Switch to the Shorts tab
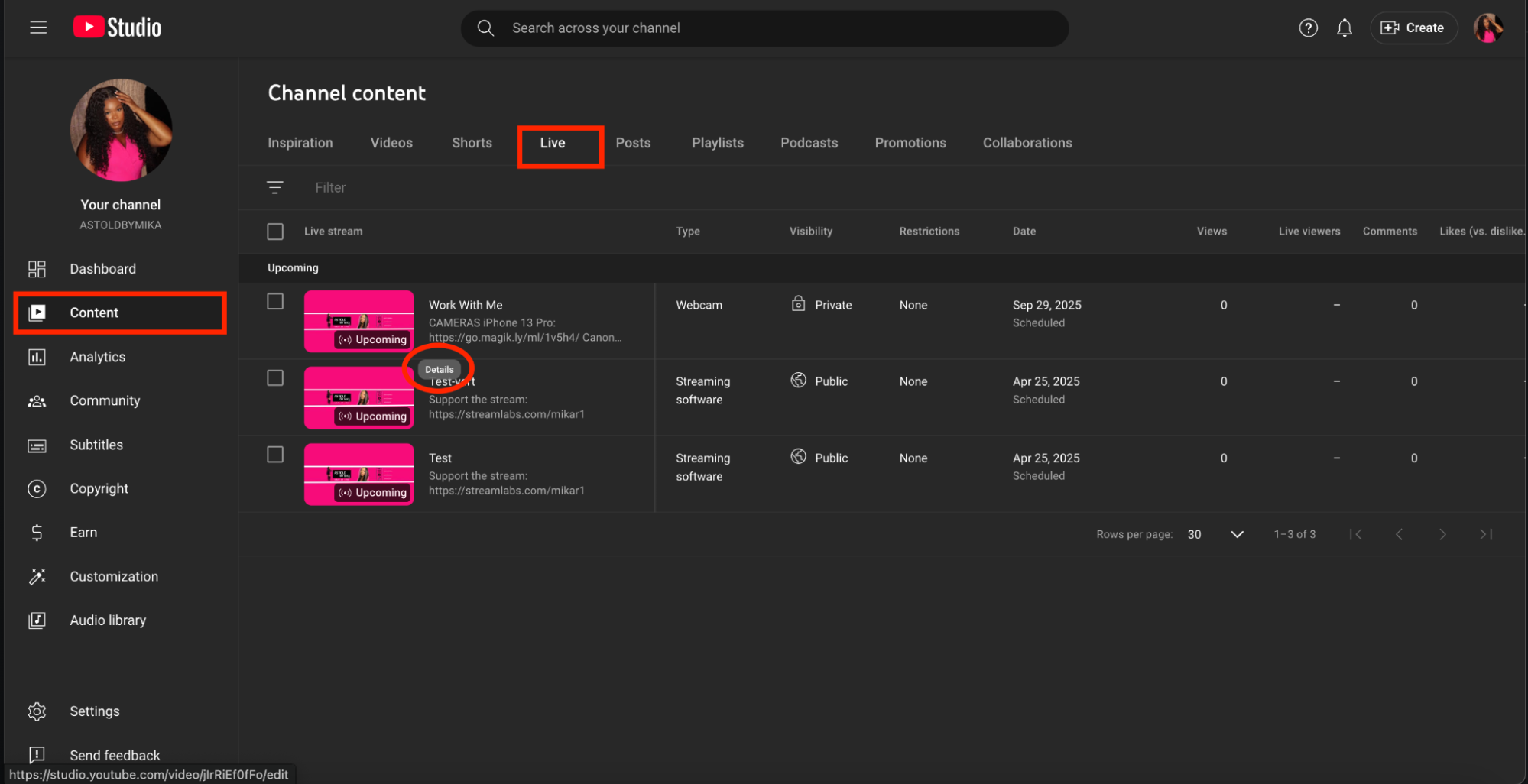Image resolution: width=1528 pixels, height=784 pixels. click(x=472, y=143)
